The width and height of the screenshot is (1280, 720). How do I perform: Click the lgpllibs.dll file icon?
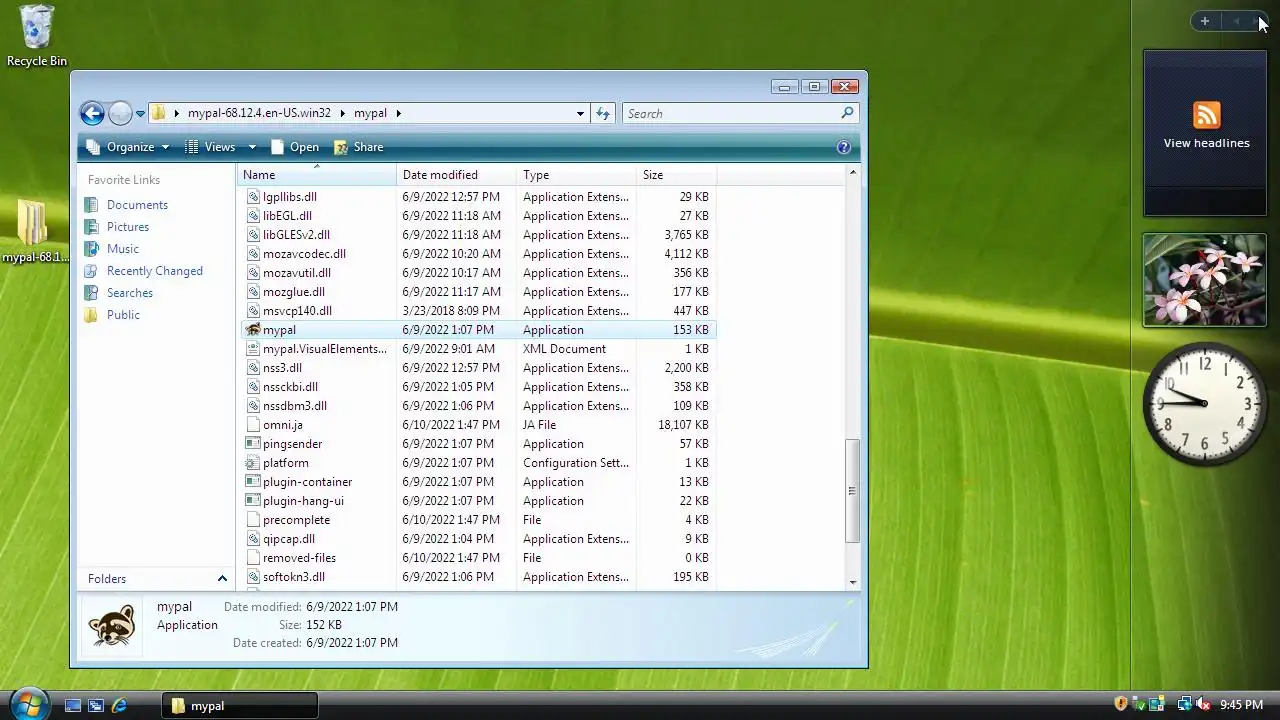(253, 197)
